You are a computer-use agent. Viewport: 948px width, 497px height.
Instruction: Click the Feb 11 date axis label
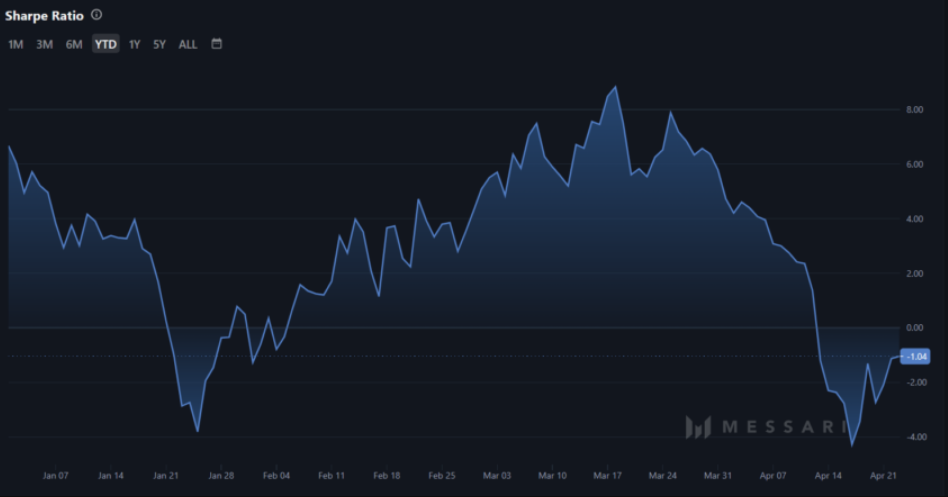[x=331, y=476]
